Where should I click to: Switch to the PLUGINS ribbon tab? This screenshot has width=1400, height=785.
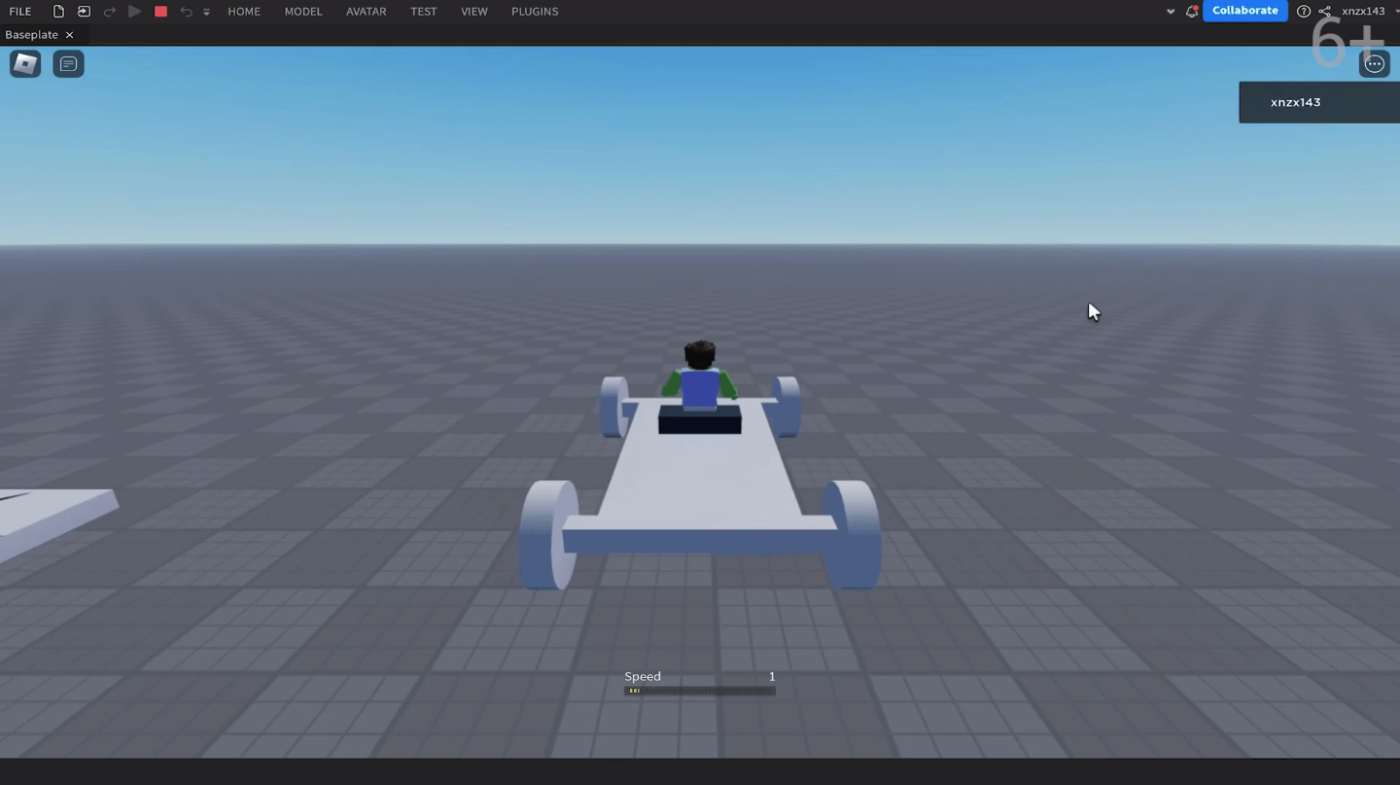[x=534, y=12]
